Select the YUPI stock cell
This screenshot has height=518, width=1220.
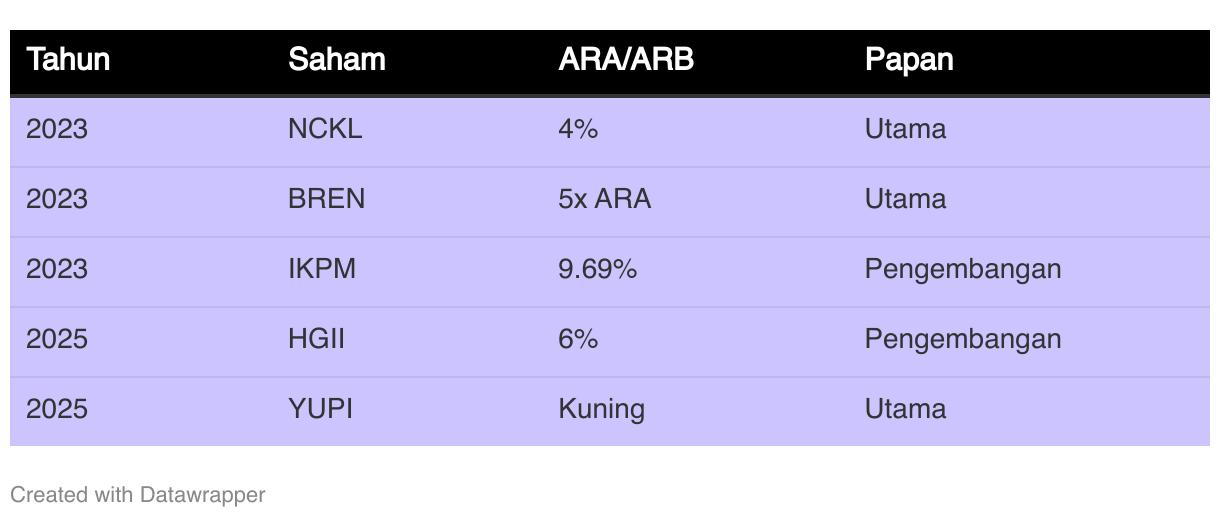coord(321,410)
